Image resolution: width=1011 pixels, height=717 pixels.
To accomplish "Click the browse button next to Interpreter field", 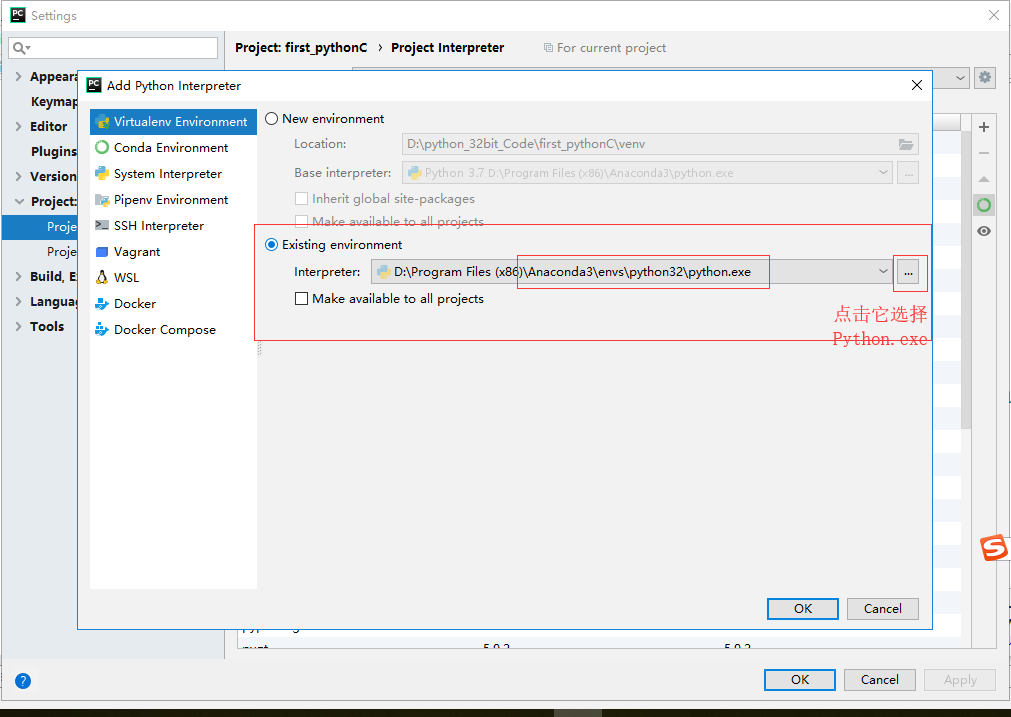I will [908, 271].
